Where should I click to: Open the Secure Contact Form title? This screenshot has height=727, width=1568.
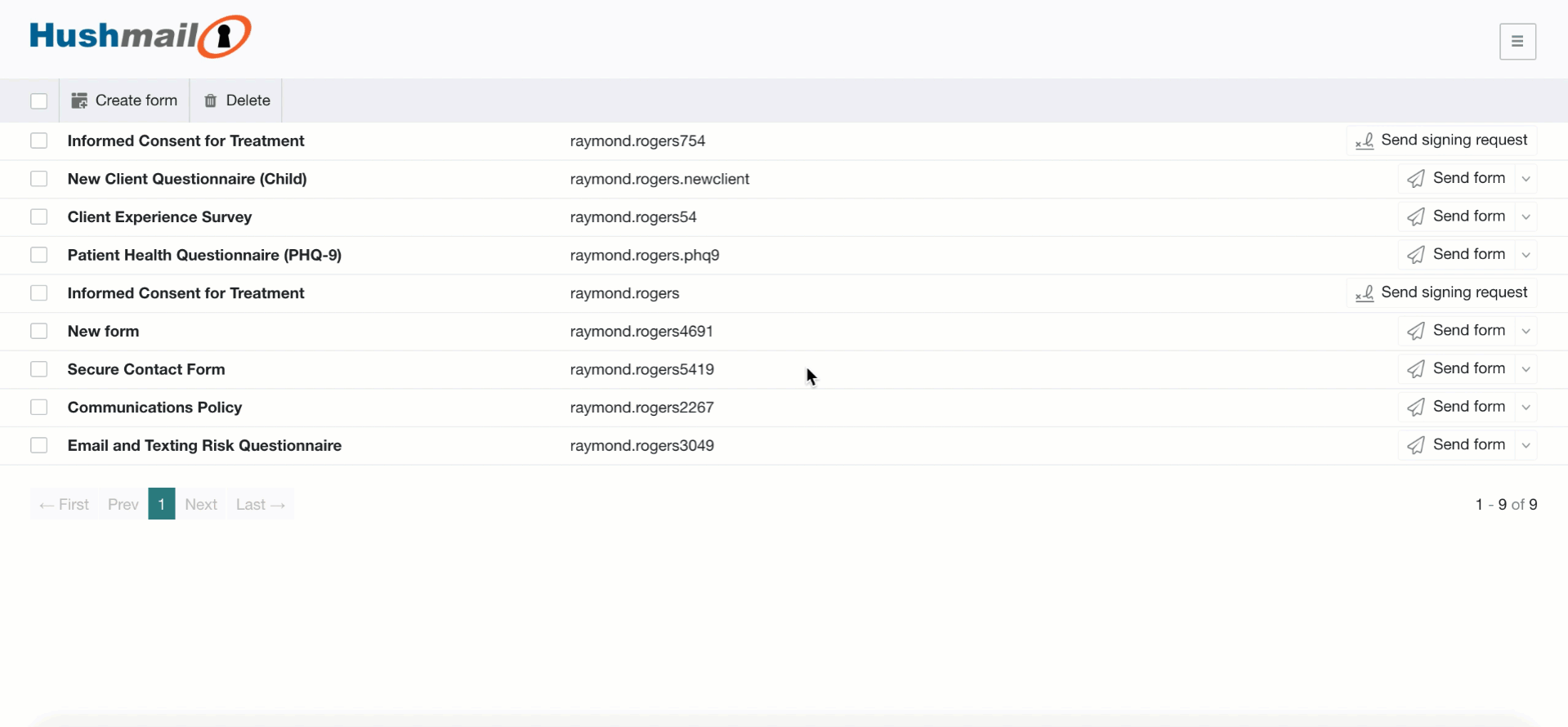146,369
